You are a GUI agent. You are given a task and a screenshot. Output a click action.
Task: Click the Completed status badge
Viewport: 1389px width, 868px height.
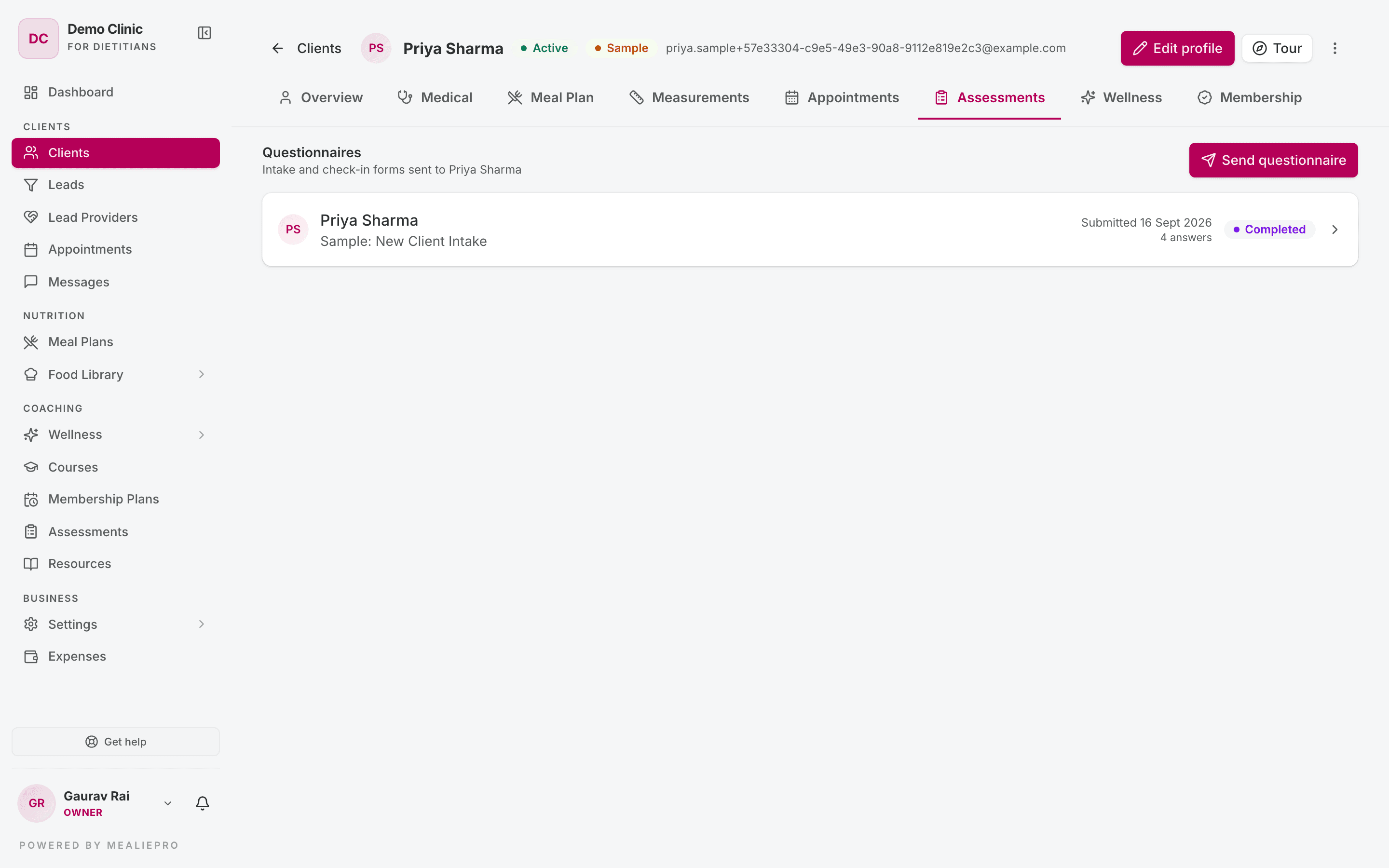[1269, 230]
